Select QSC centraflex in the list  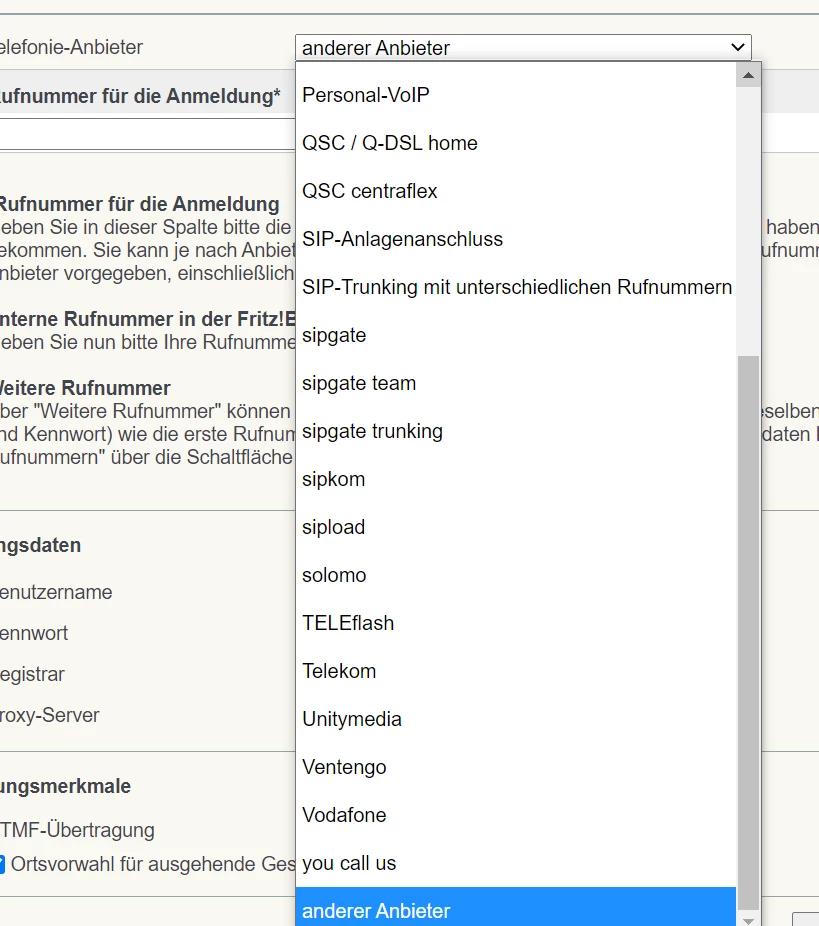pyautogui.click(x=516, y=191)
